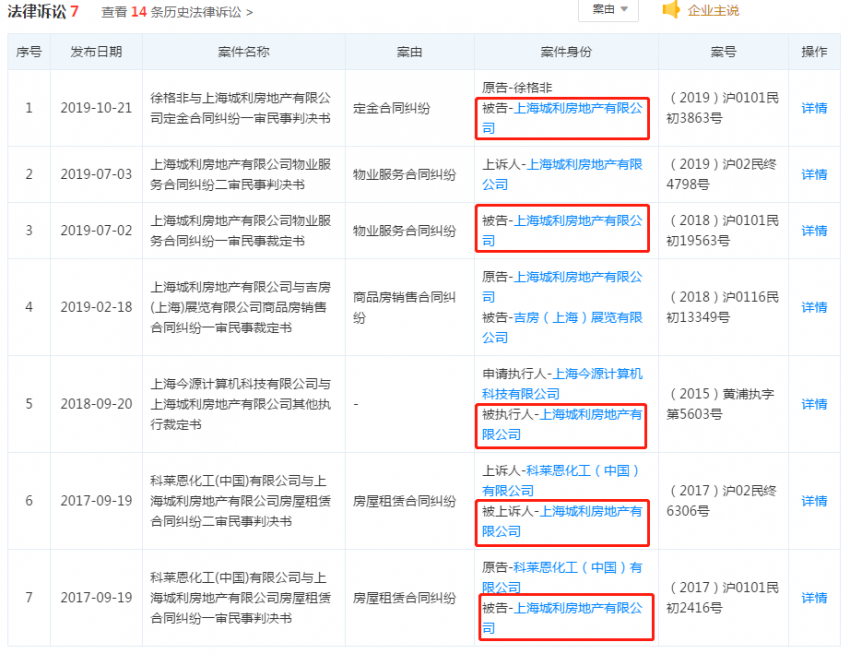Open 详情 for case 沪02民终6306号
Screen dimensions: 850x654
coord(814,501)
